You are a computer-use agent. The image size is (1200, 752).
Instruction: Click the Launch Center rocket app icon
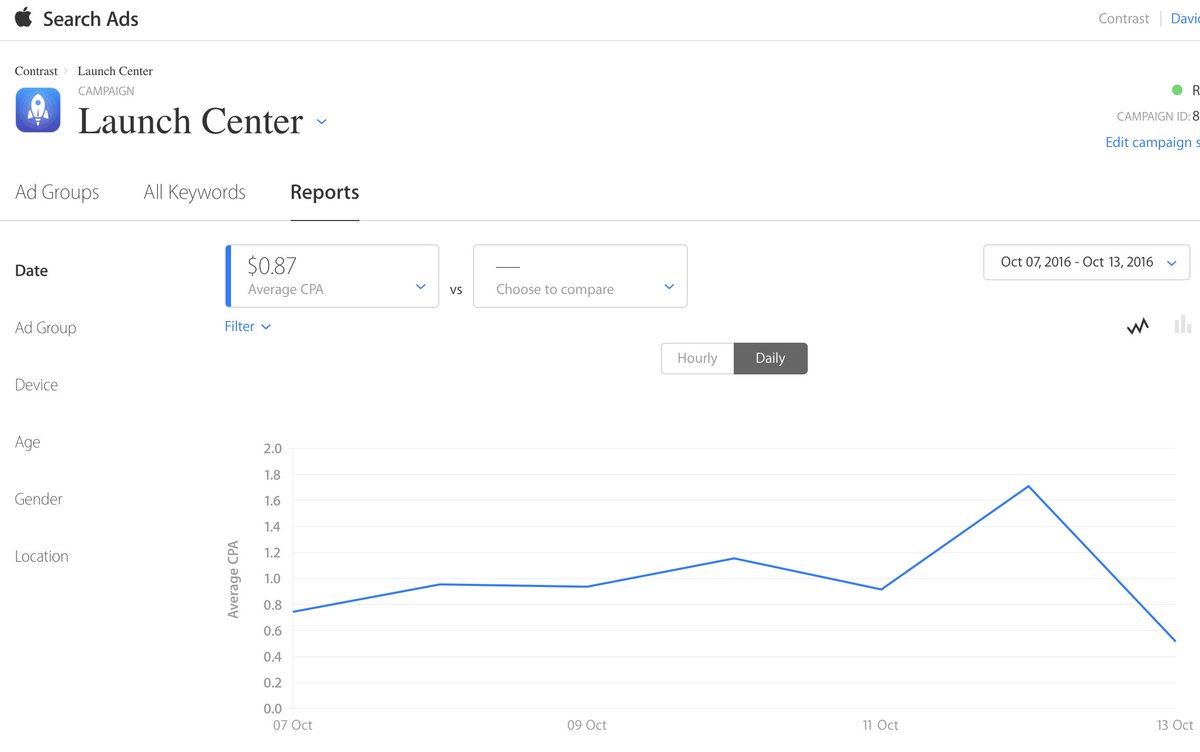[x=38, y=110]
